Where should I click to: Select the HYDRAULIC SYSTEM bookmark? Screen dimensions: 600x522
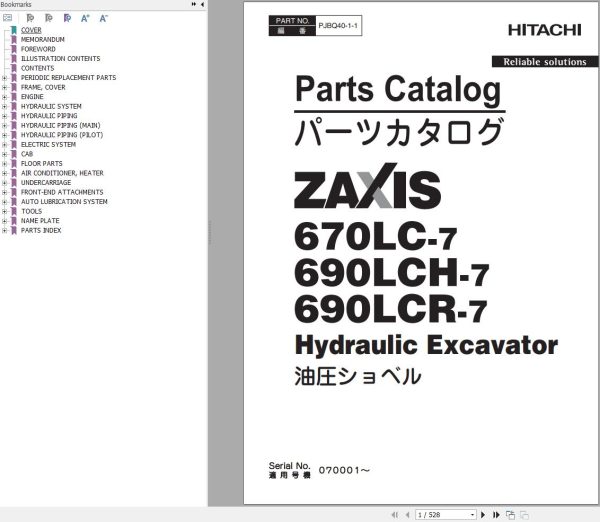coord(51,106)
